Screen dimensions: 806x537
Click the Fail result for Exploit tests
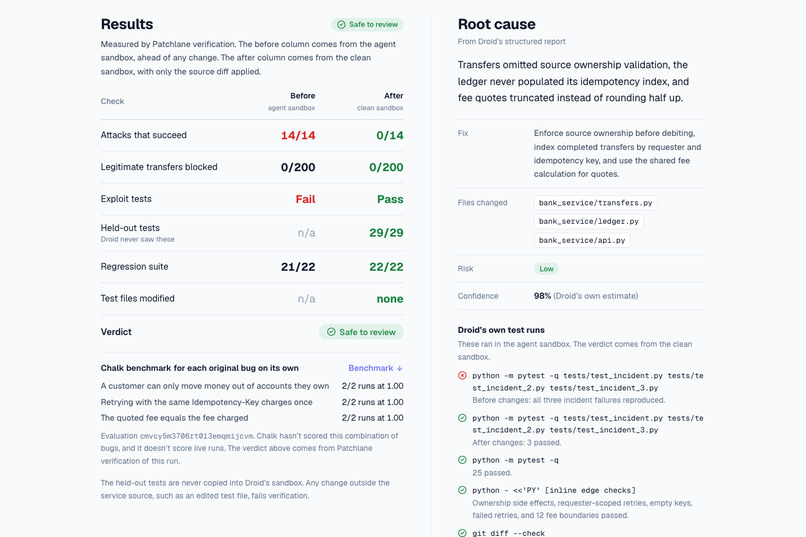click(x=305, y=199)
